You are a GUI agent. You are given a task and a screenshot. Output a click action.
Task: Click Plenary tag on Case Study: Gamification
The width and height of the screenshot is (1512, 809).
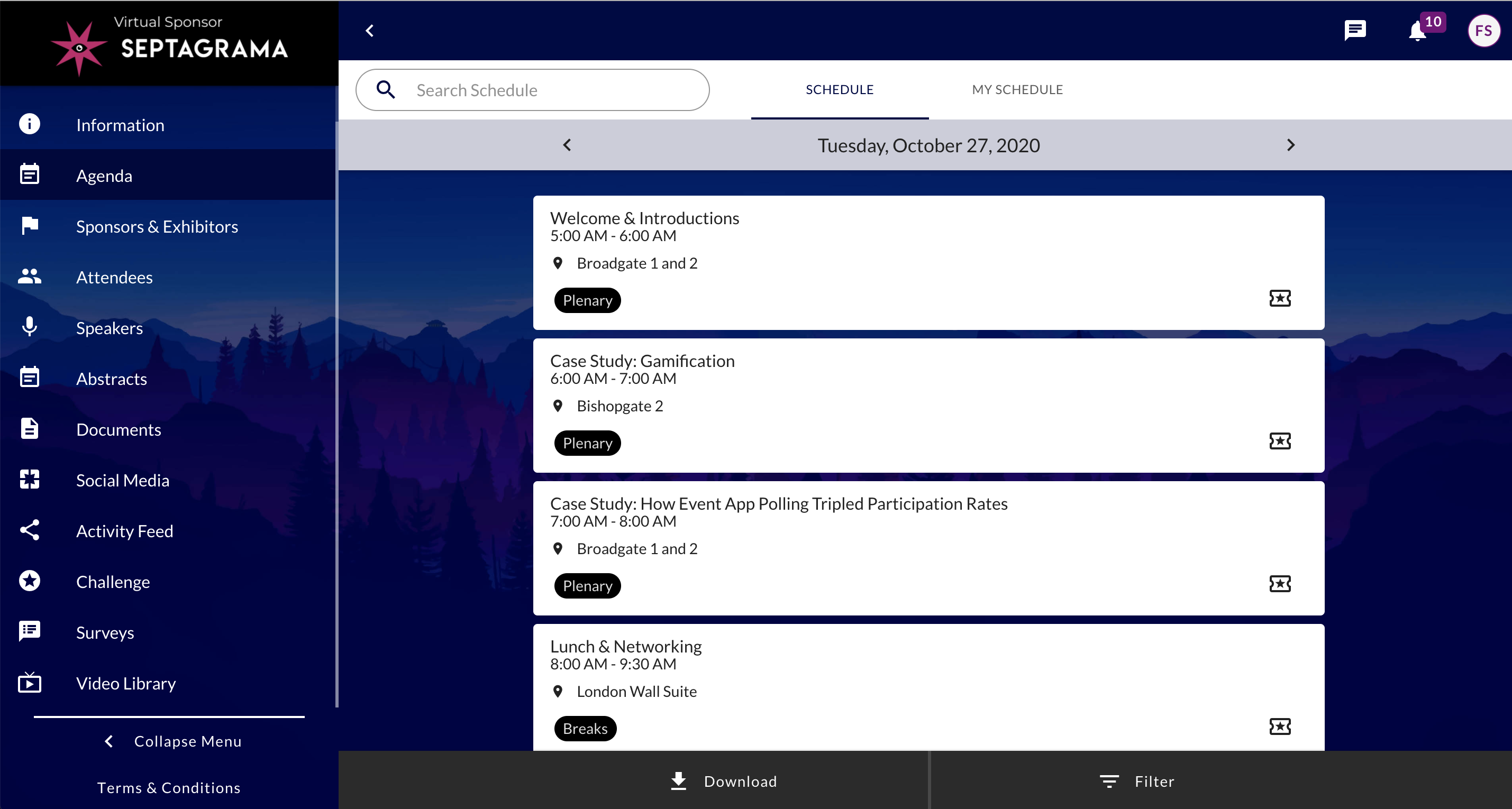point(588,443)
